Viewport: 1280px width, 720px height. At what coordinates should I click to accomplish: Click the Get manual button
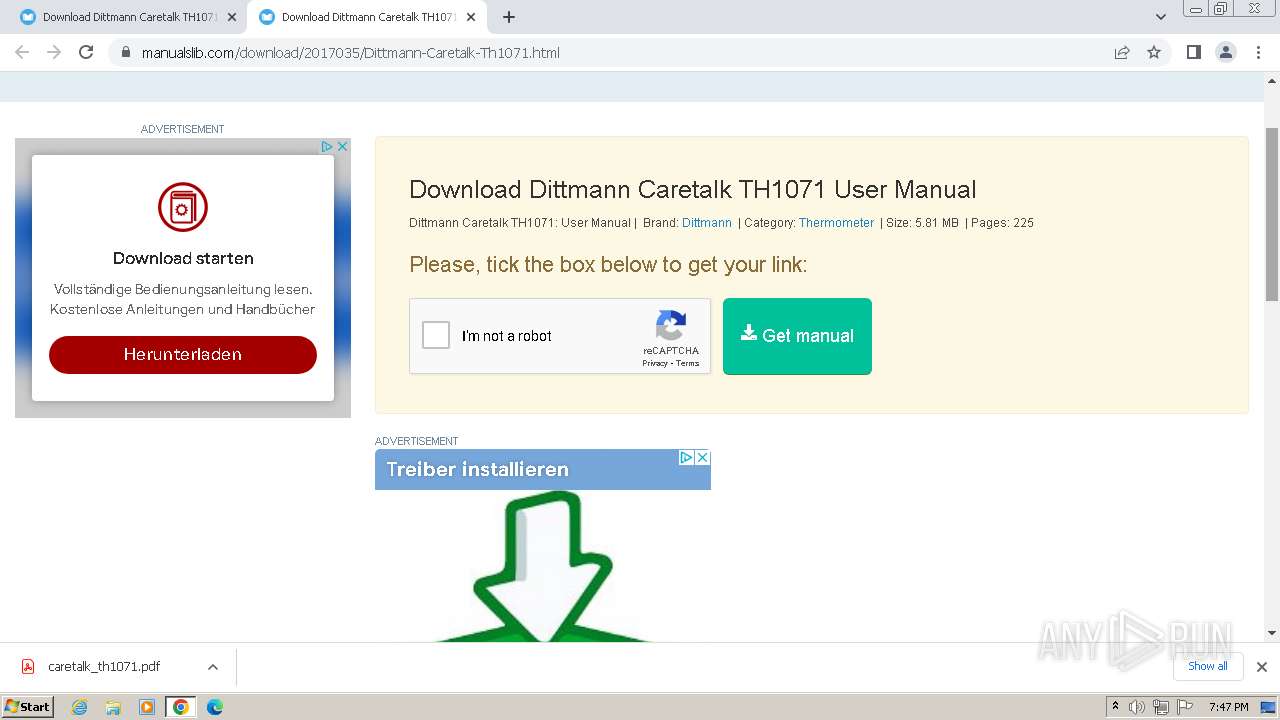click(797, 336)
